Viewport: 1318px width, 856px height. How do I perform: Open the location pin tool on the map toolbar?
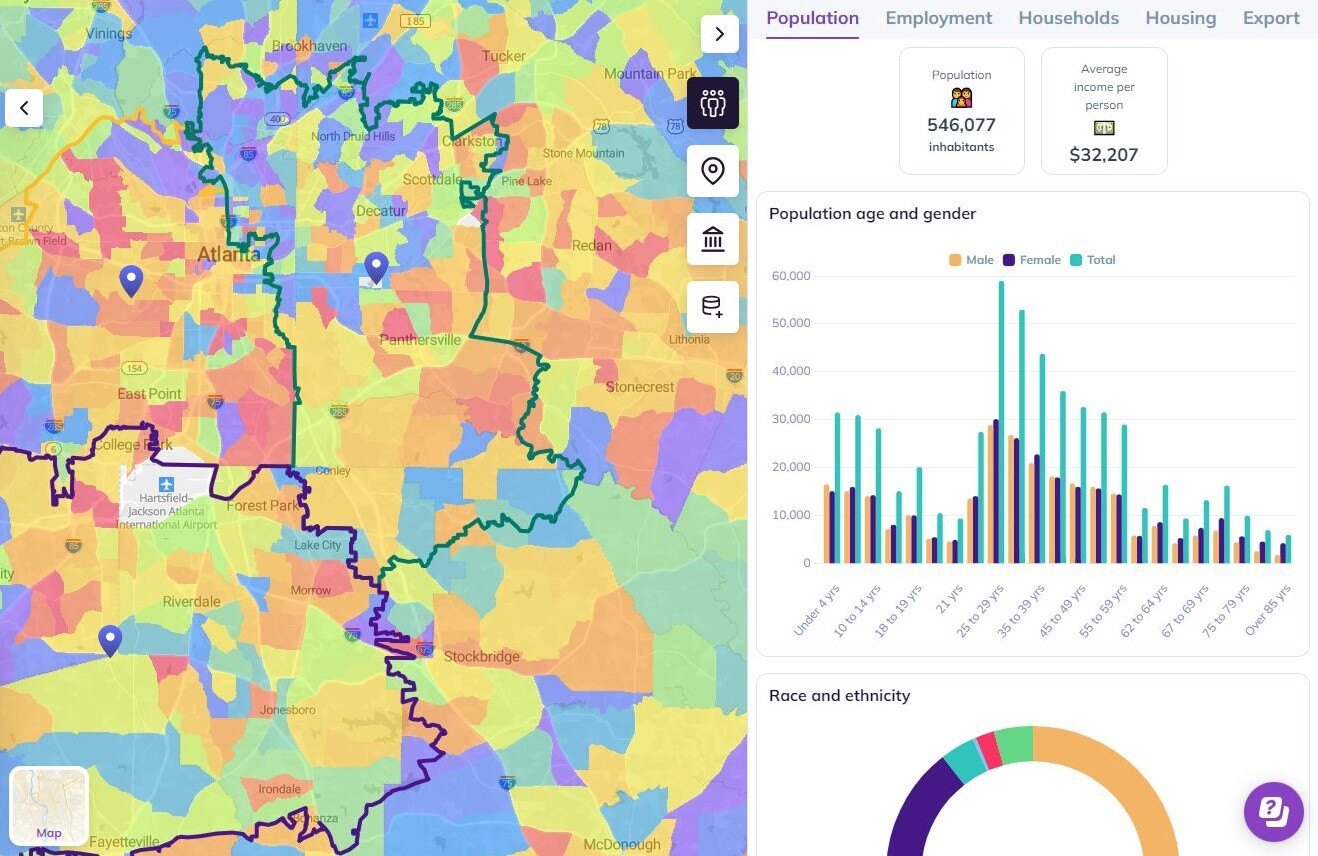(712, 171)
